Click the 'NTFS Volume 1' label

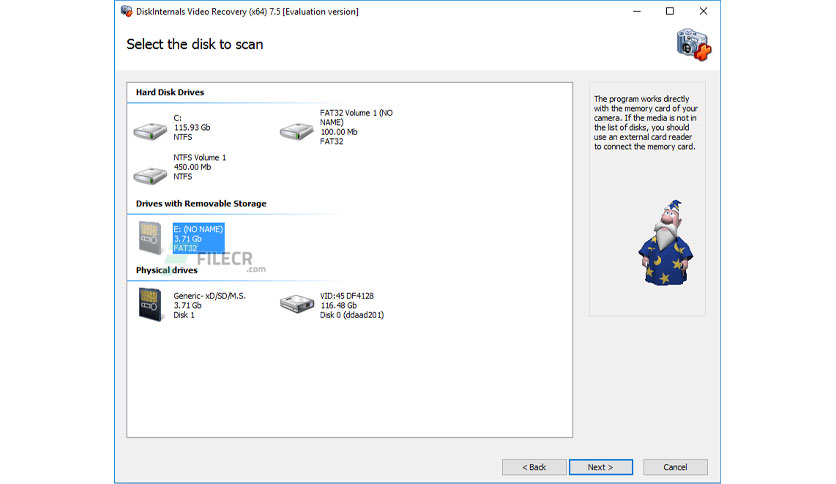200,157
